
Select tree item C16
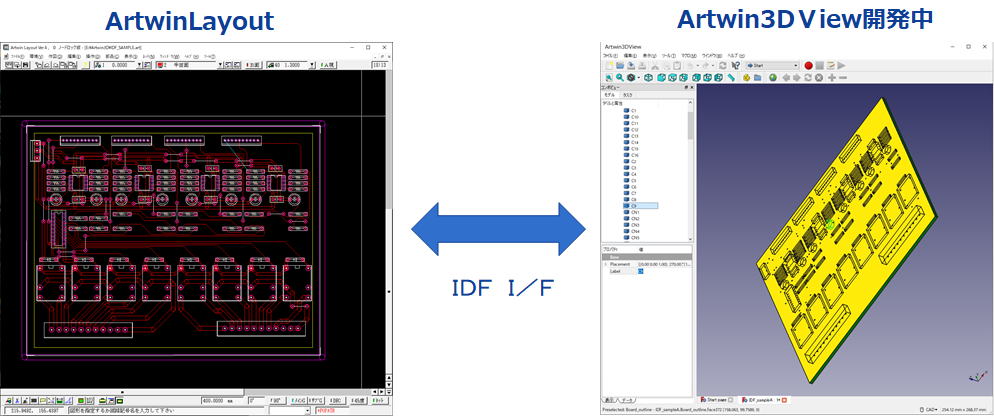tap(631, 155)
